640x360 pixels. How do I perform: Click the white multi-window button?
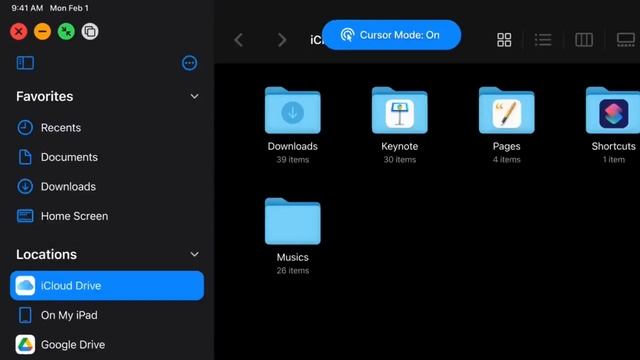[x=90, y=31]
